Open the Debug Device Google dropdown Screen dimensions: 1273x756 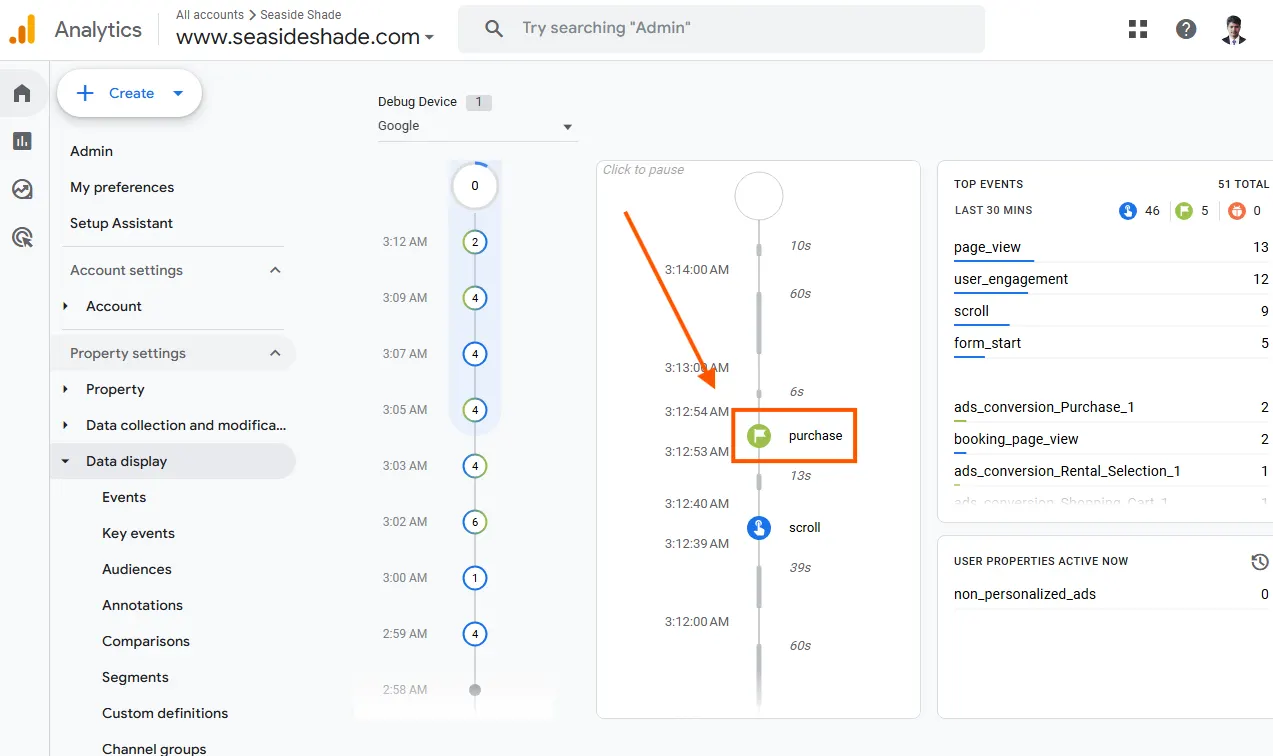[476, 127]
